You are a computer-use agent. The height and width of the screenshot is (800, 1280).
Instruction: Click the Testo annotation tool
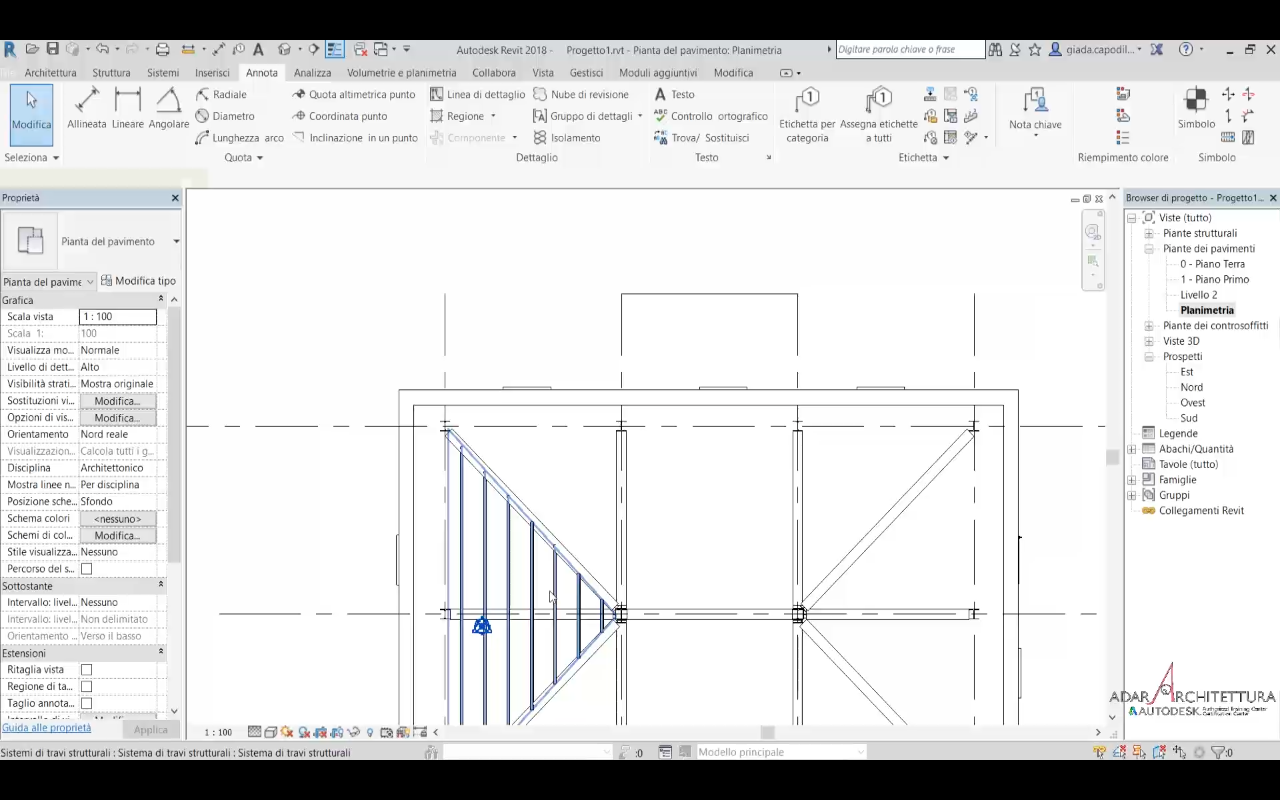[675, 94]
